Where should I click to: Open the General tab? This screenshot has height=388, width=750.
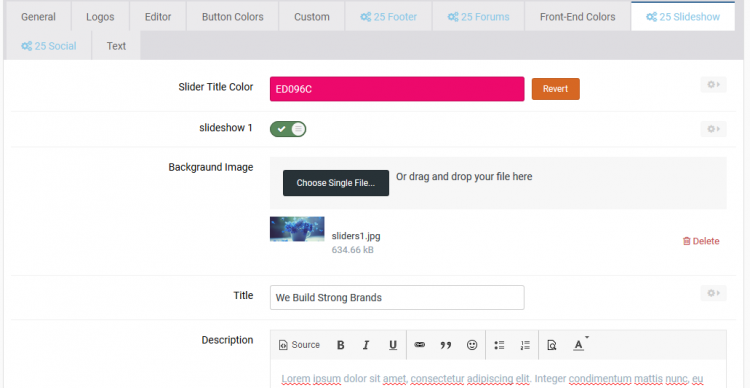(x=38, y=17)
